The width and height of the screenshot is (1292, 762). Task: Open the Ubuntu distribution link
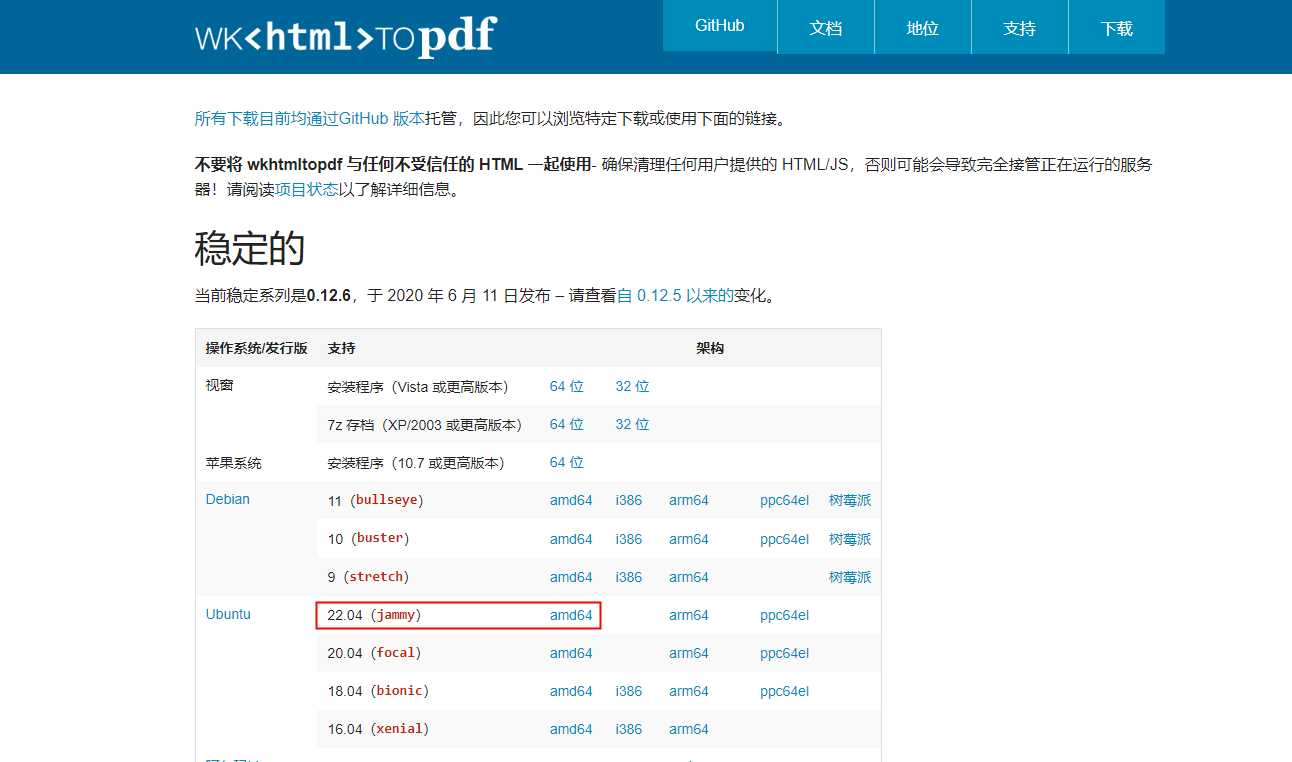point(228,614)
